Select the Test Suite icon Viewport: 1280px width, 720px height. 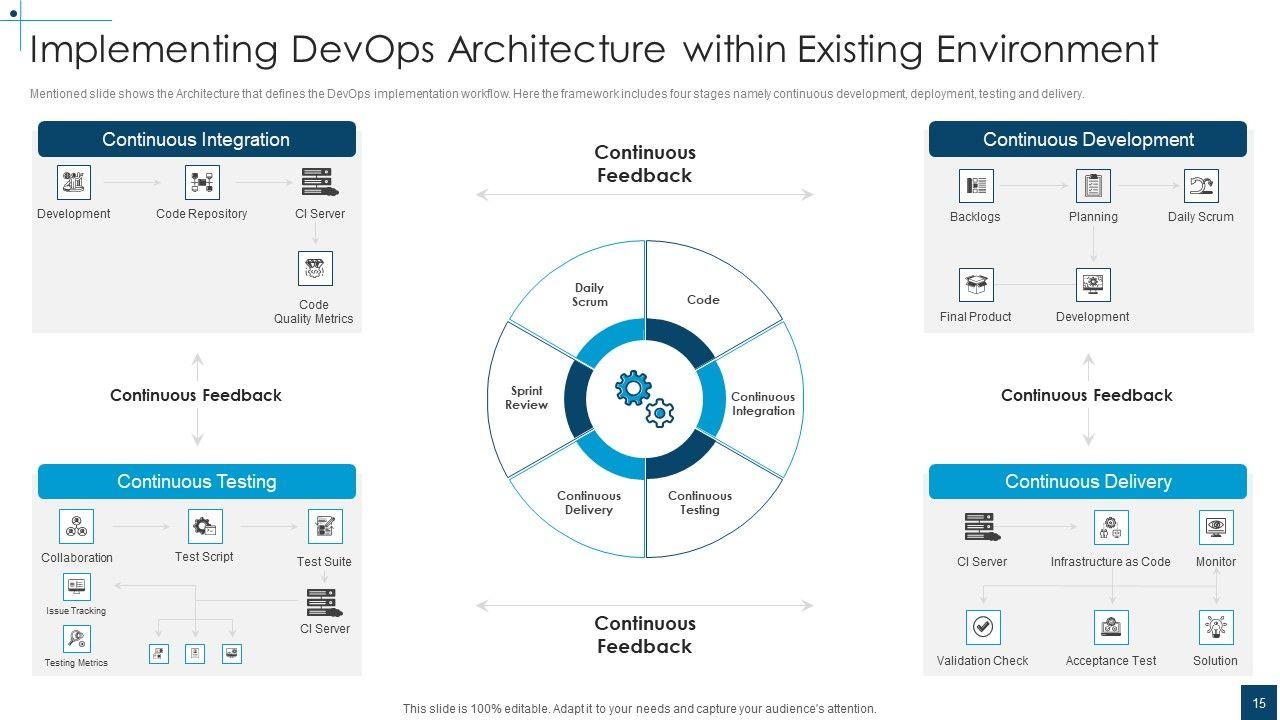point(325,527)
